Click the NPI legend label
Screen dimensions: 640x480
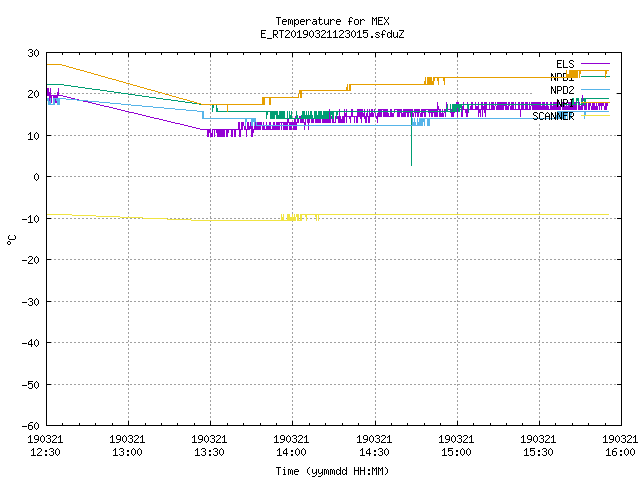tap(565, 103)
